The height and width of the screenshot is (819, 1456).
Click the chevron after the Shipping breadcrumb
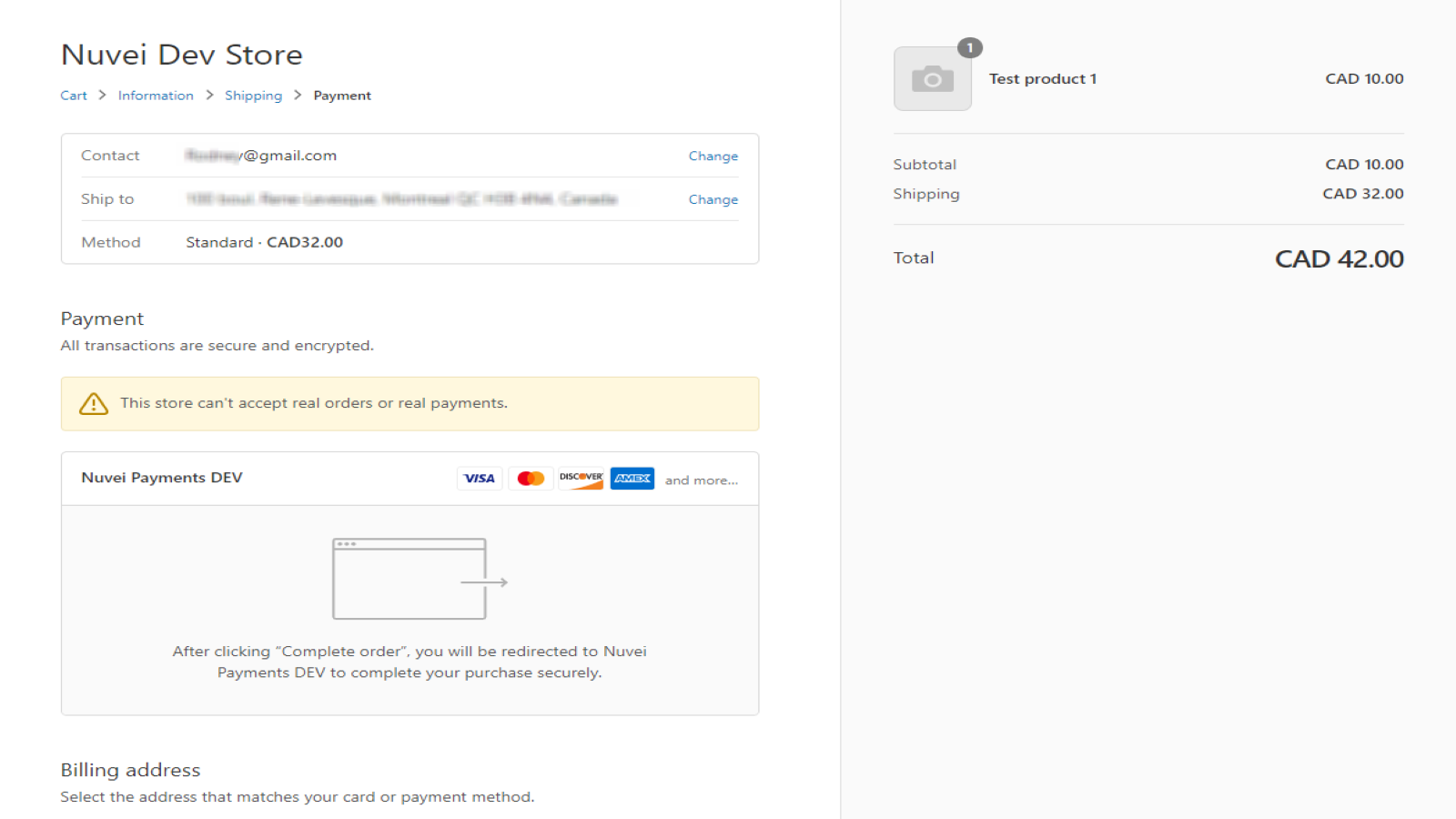click(298, 95)
